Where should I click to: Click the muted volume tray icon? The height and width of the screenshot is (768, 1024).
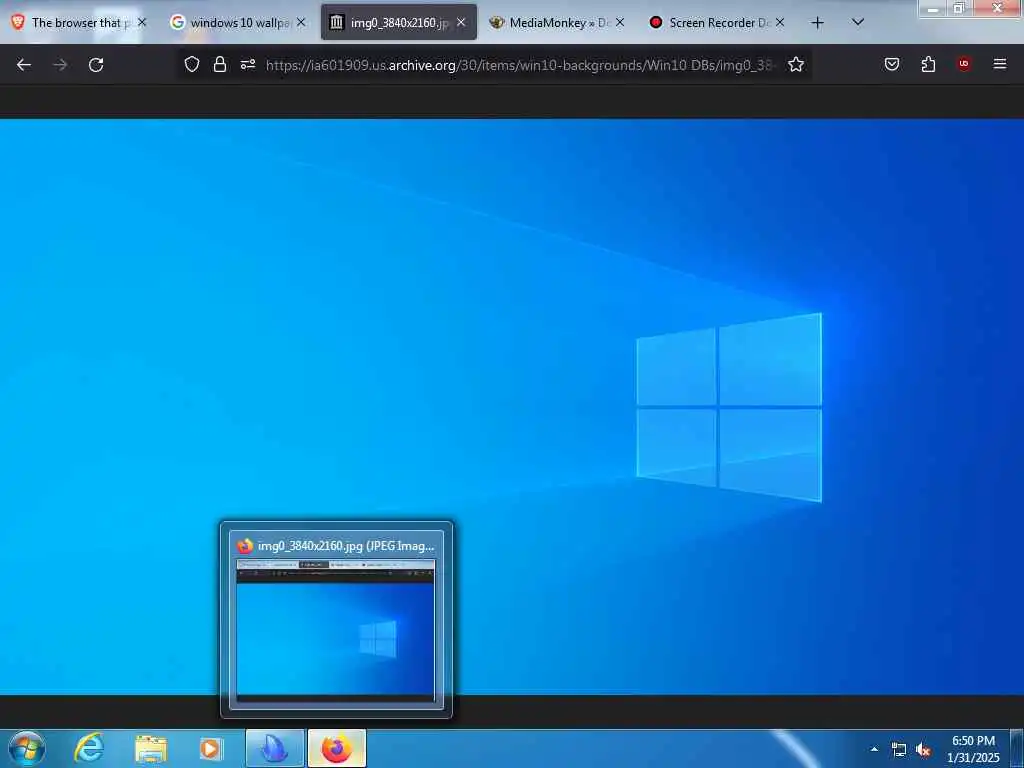click(x=923, y=750)
